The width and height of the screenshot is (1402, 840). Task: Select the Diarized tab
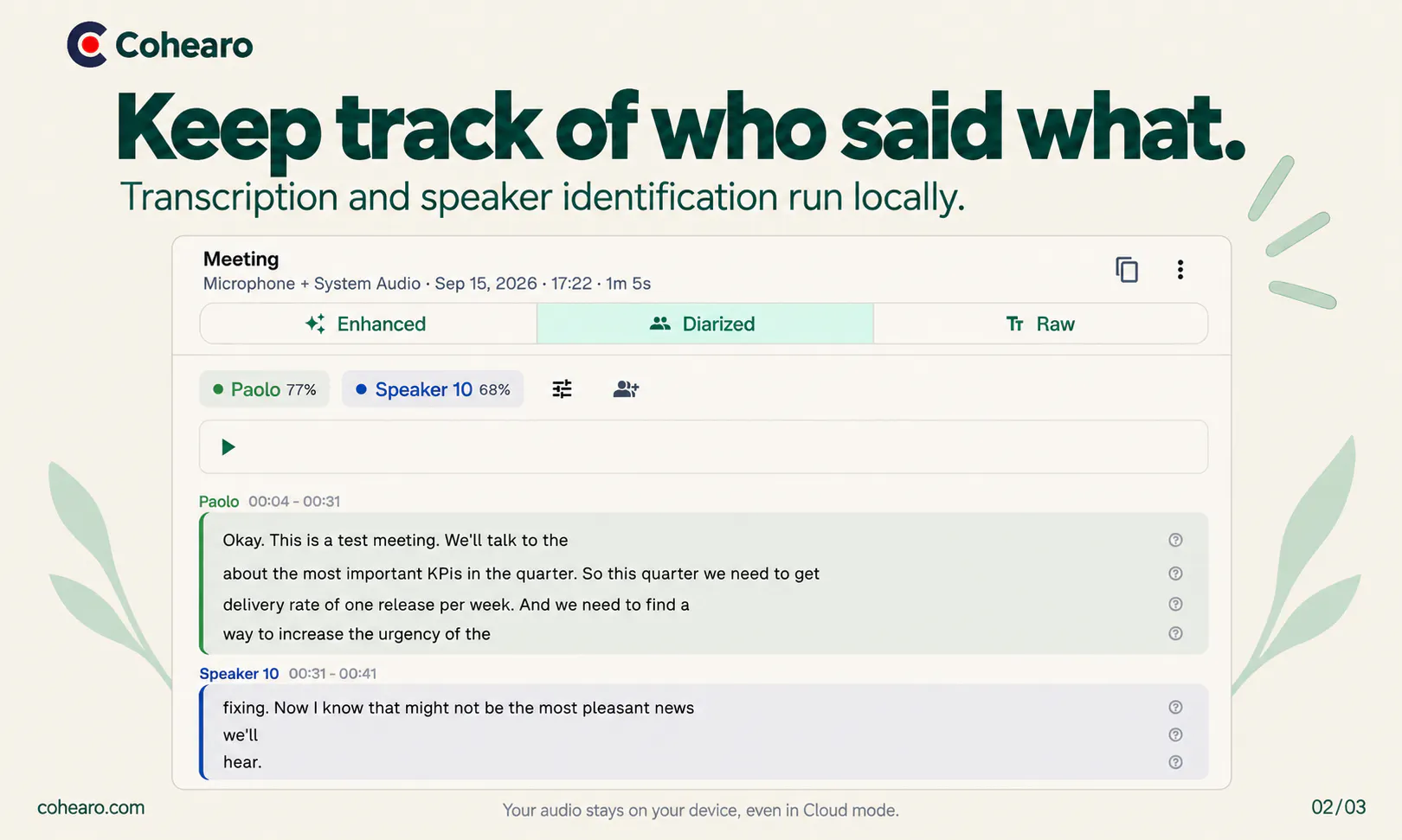pos(704,324)
